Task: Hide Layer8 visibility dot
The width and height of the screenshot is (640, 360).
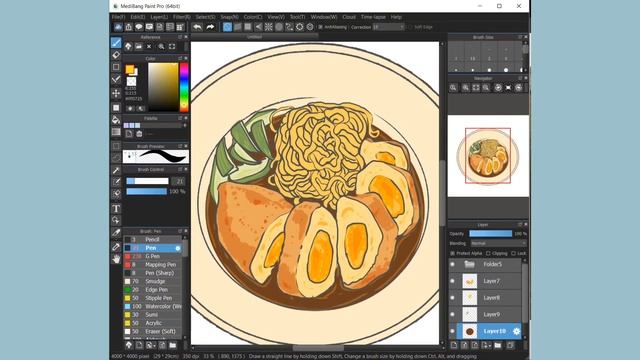Action: click(x=452, y=298)
